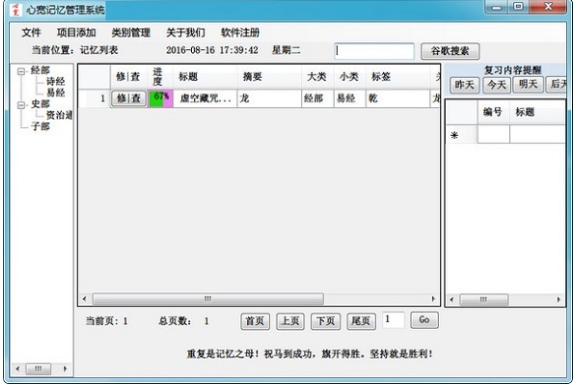Click tree panel scroll left arrow
The width and height of the screenshot is (577, 385).
point(17,368)
